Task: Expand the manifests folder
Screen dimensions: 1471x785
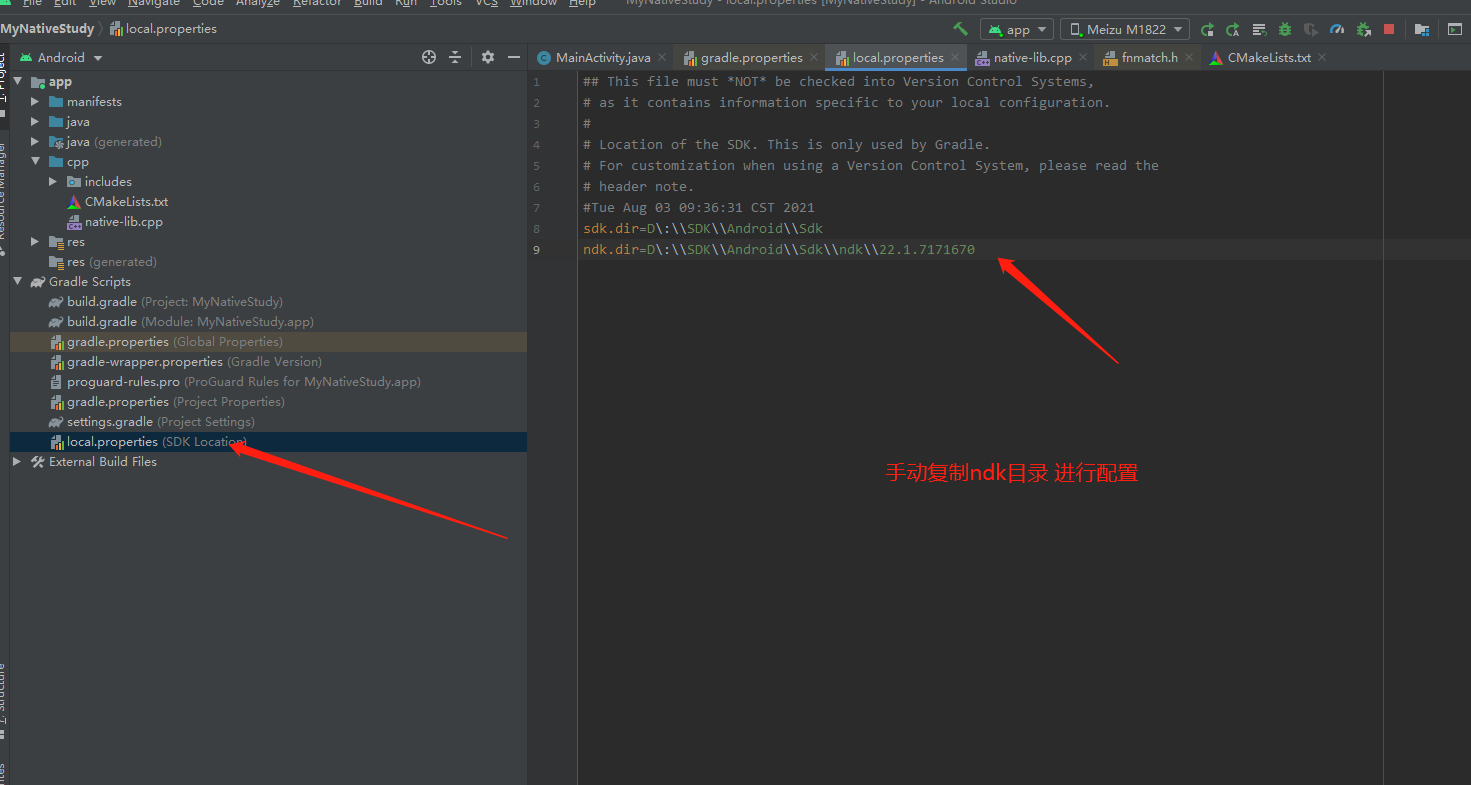Action: pyautogui.click(x=35, y=102)
